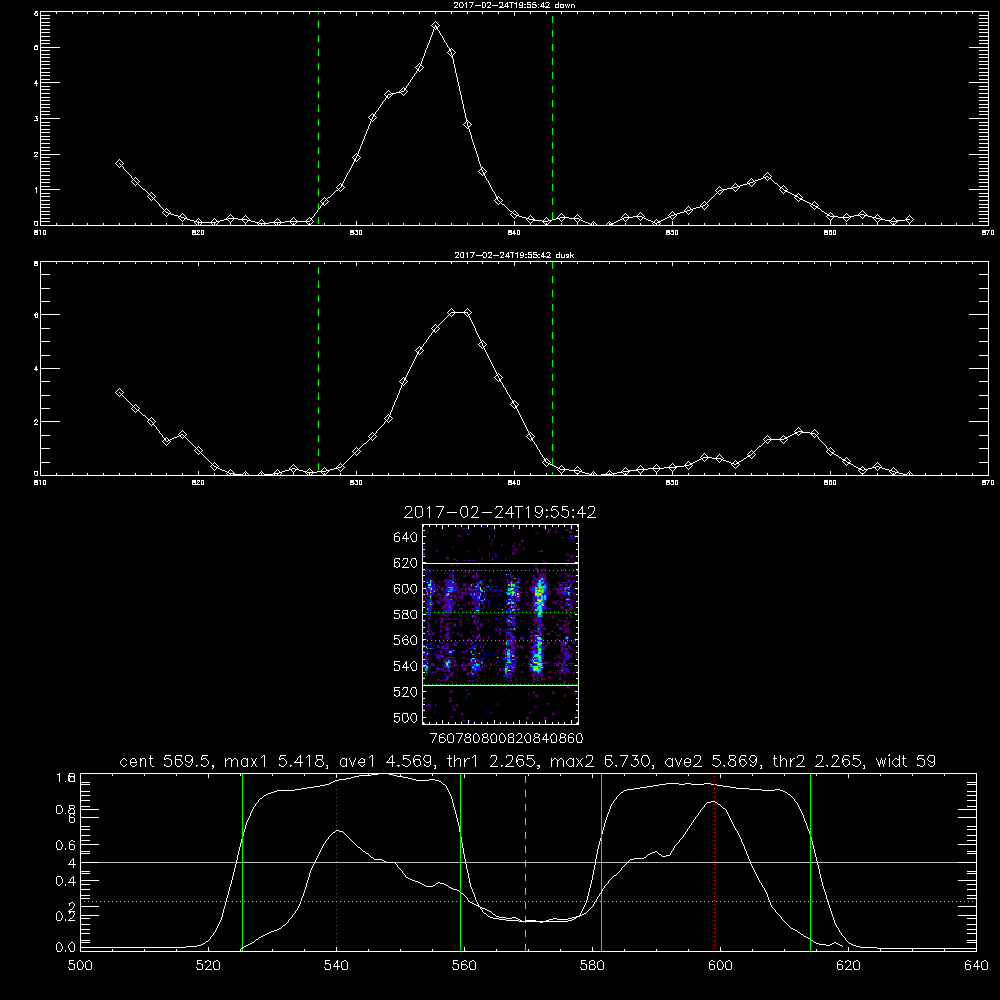Viewport: 1000px width, 1000px height.
Task: Click x-axis label "520" of bottom plot
Action: click(209, 966)
